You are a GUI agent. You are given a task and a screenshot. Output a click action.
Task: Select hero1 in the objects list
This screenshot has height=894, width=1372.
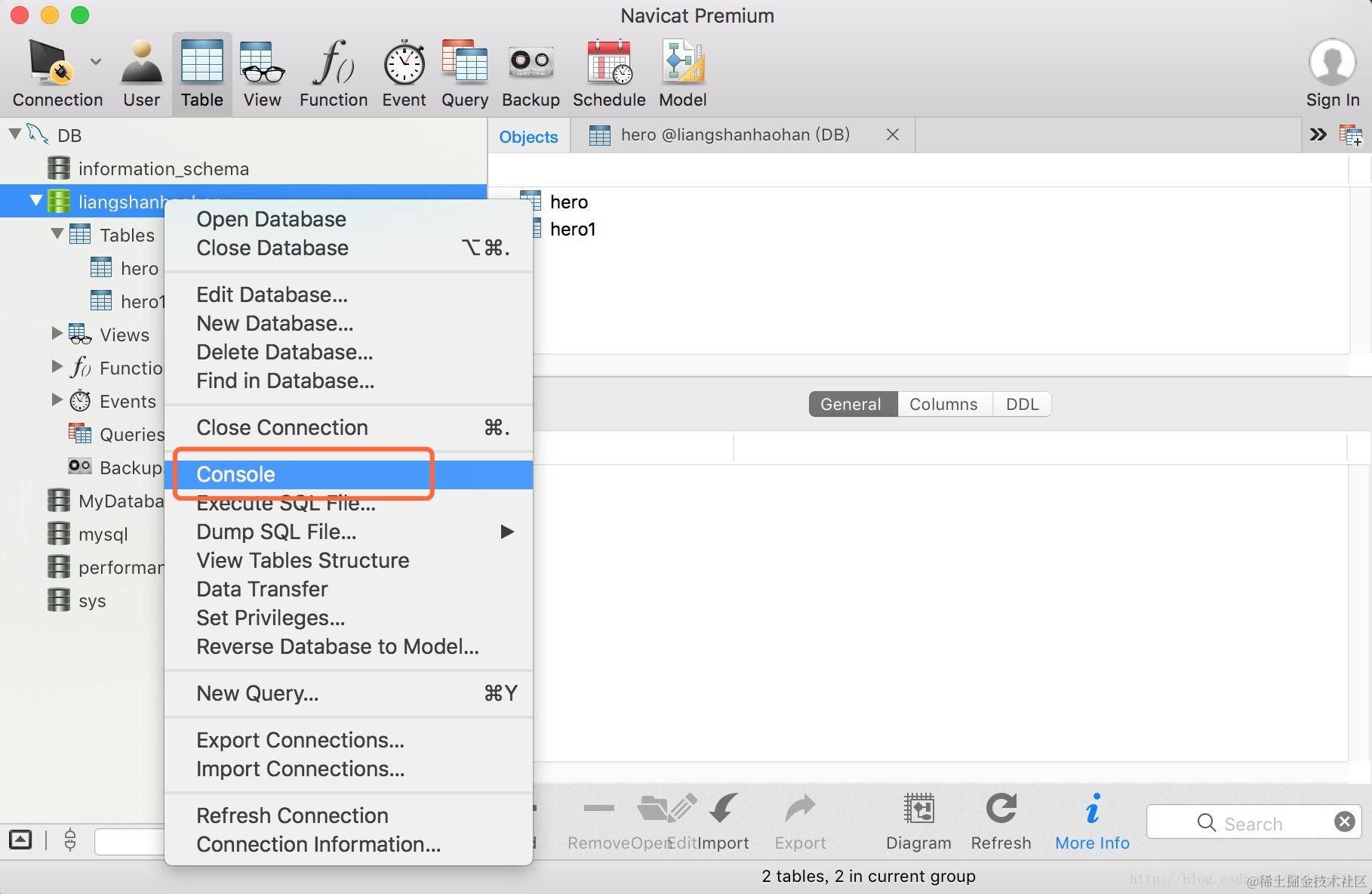point(573,229)
